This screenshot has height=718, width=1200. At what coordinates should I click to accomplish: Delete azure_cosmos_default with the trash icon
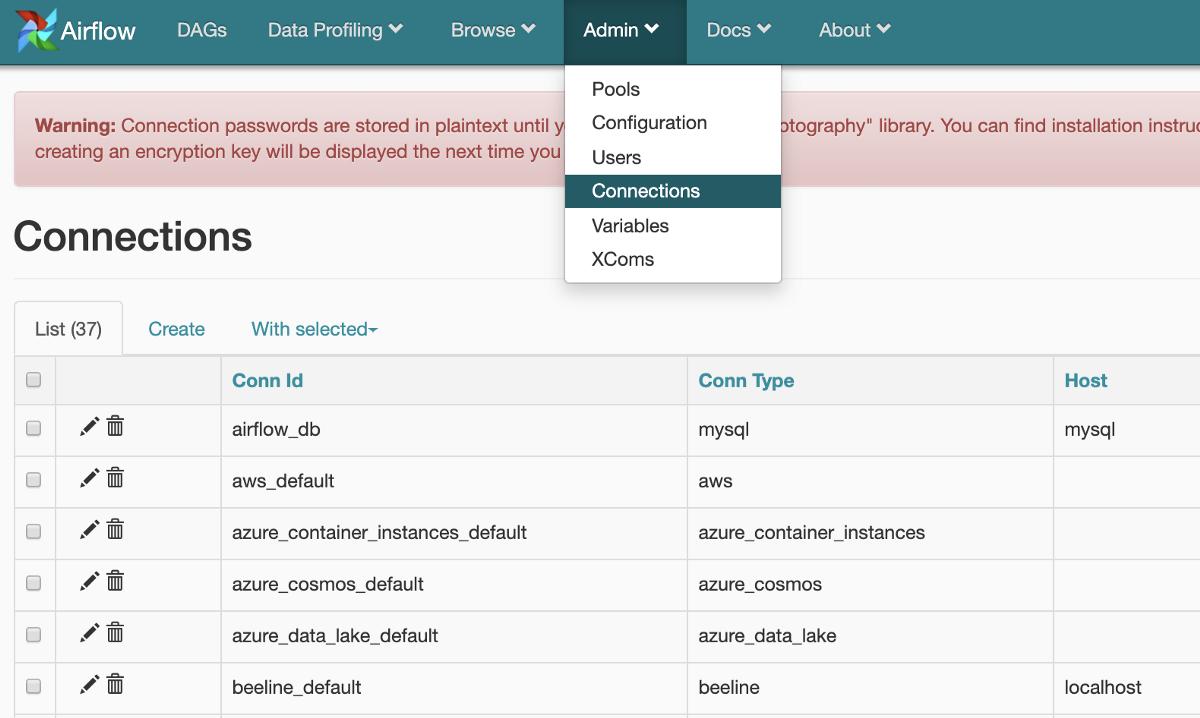pyautogui.click(x=115, y=581)
